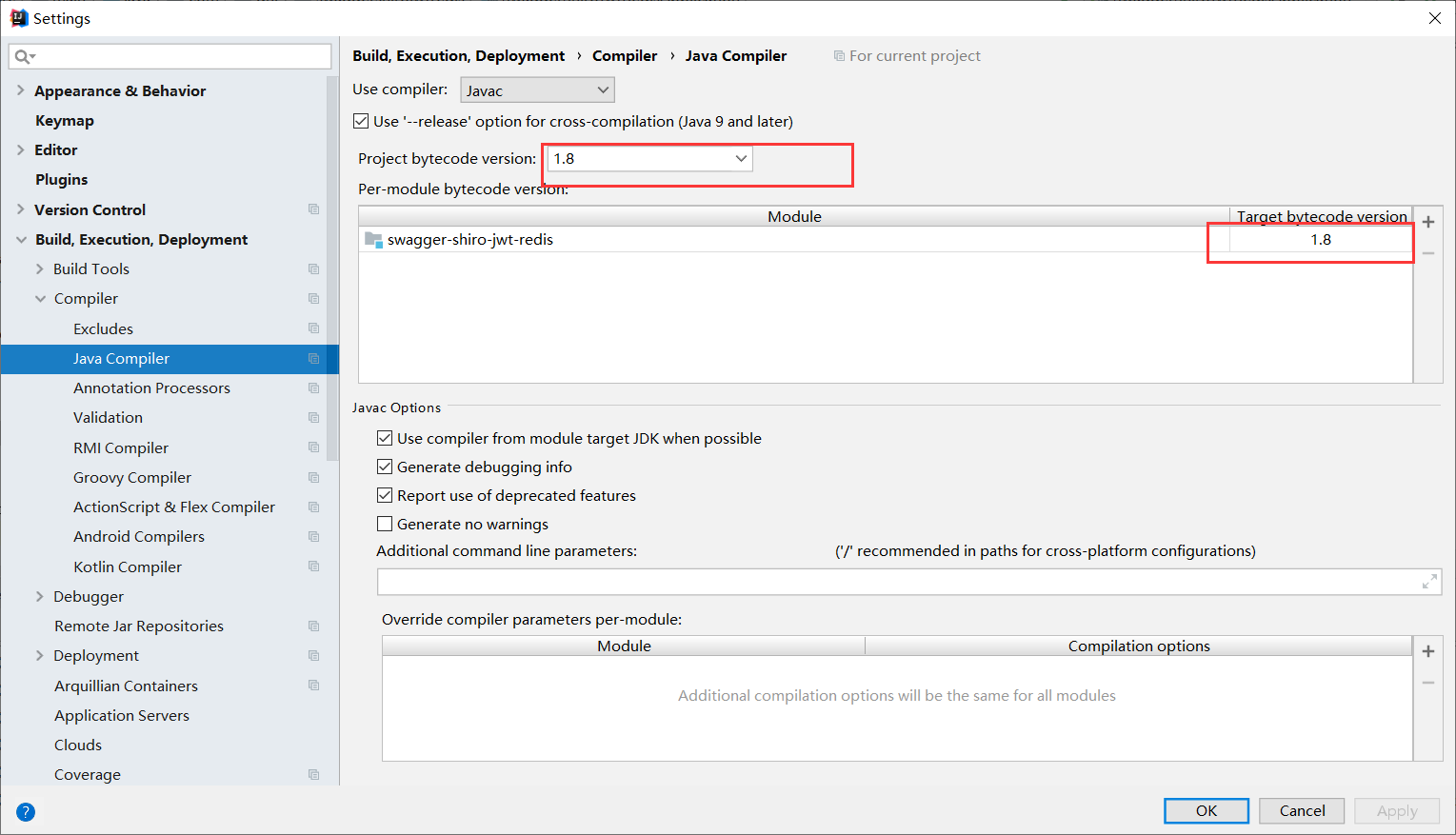Disable 'Report use of deprecated features'
This screenshot has width=1456, height=835.
[385, 494]
